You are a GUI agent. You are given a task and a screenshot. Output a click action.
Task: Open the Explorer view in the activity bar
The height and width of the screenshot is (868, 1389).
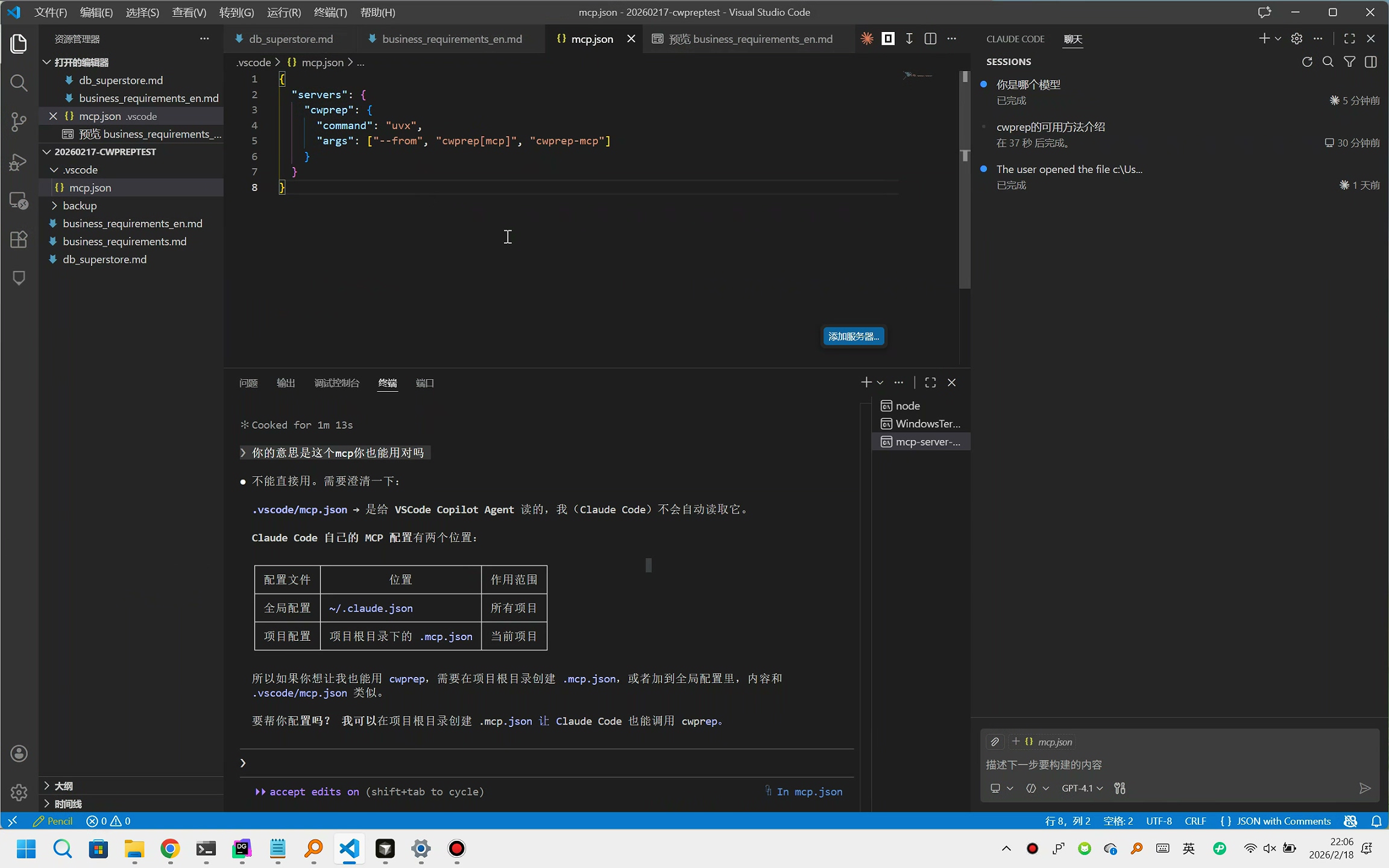[x=19, y=43]
